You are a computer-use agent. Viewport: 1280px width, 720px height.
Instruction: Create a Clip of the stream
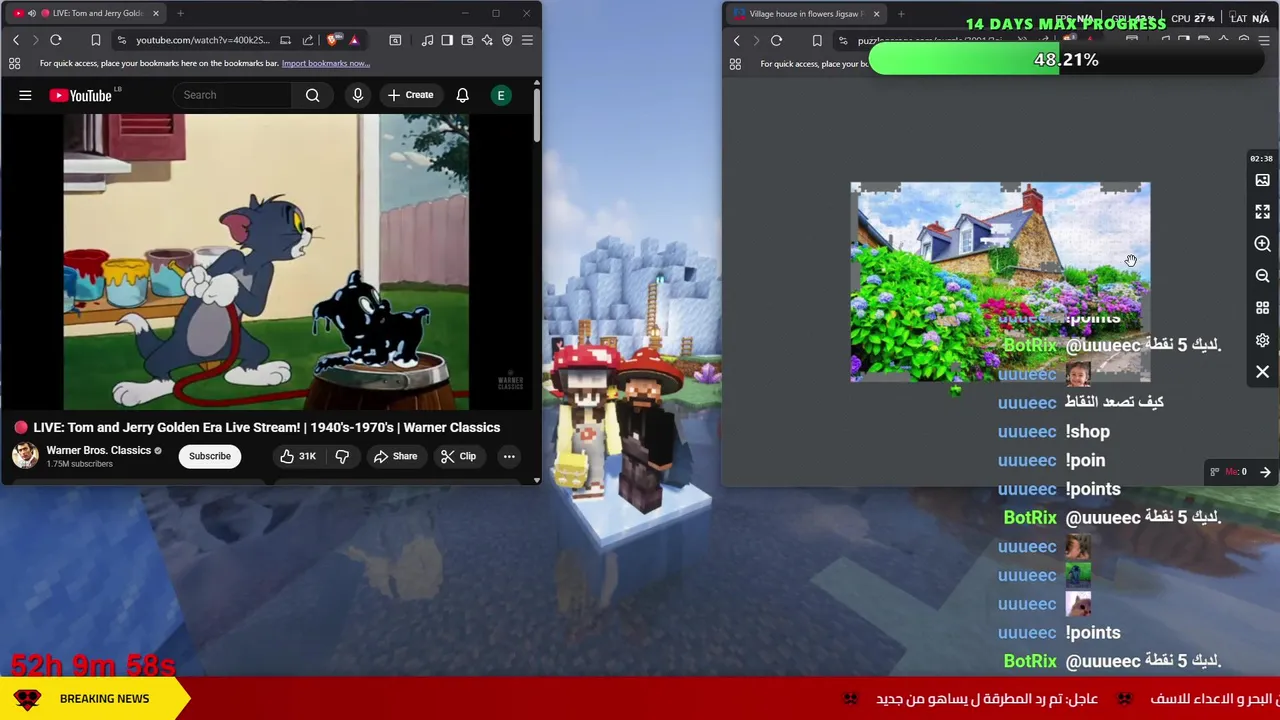458,456
